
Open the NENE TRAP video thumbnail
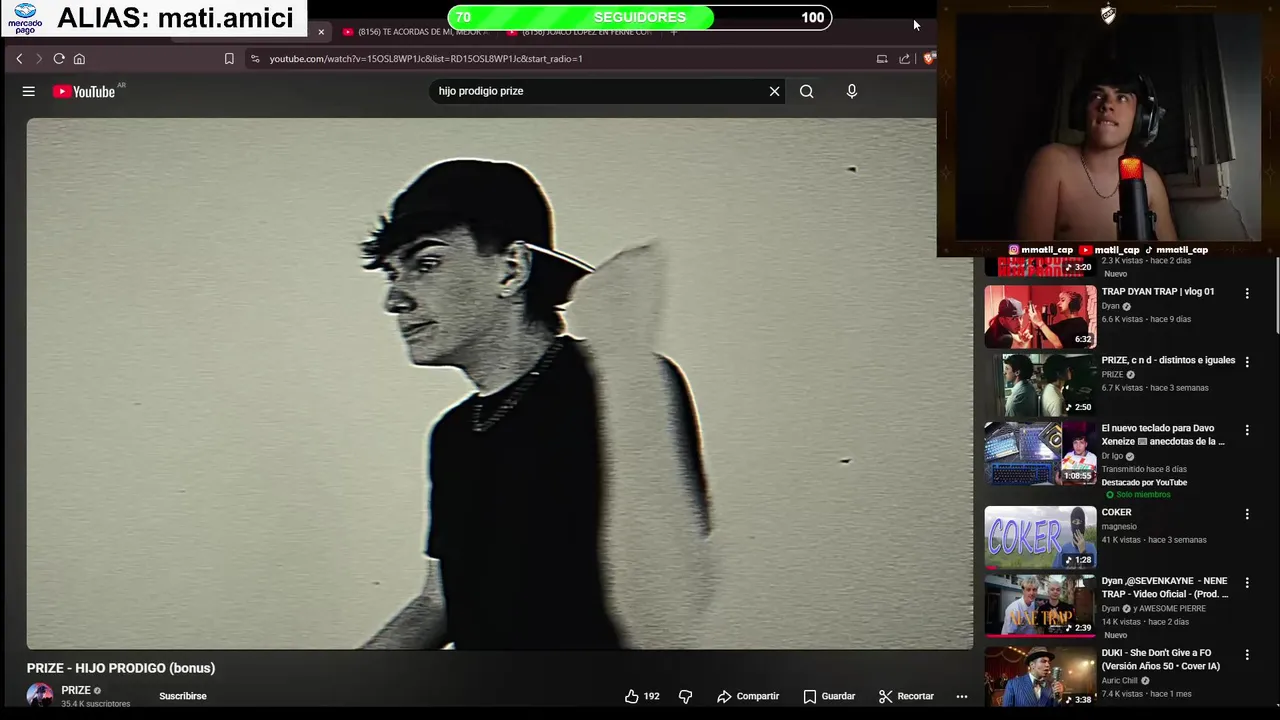coord(1040,605)
